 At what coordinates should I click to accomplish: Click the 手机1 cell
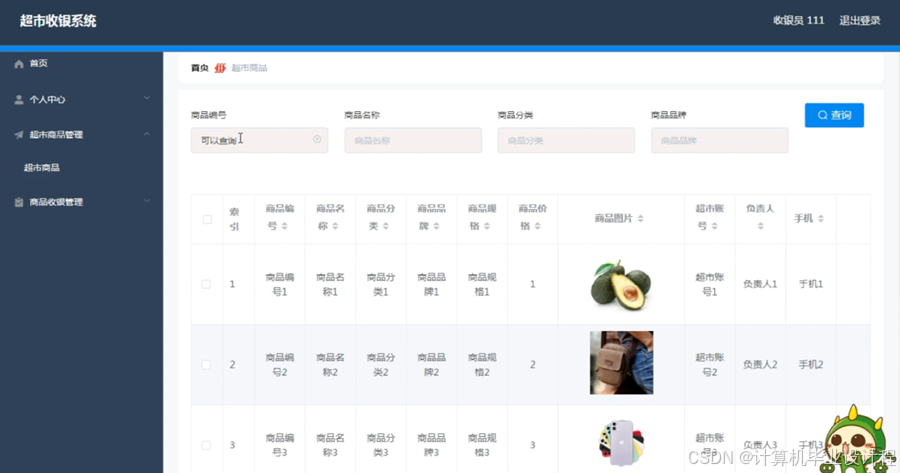point(810,284)
